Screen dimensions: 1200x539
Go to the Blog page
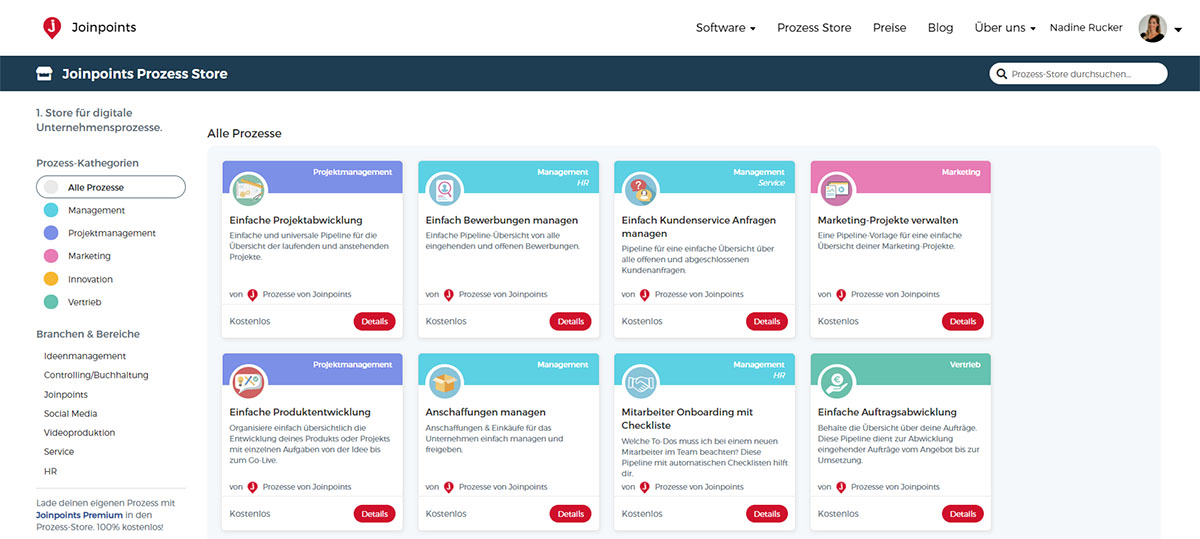point(940,28)
